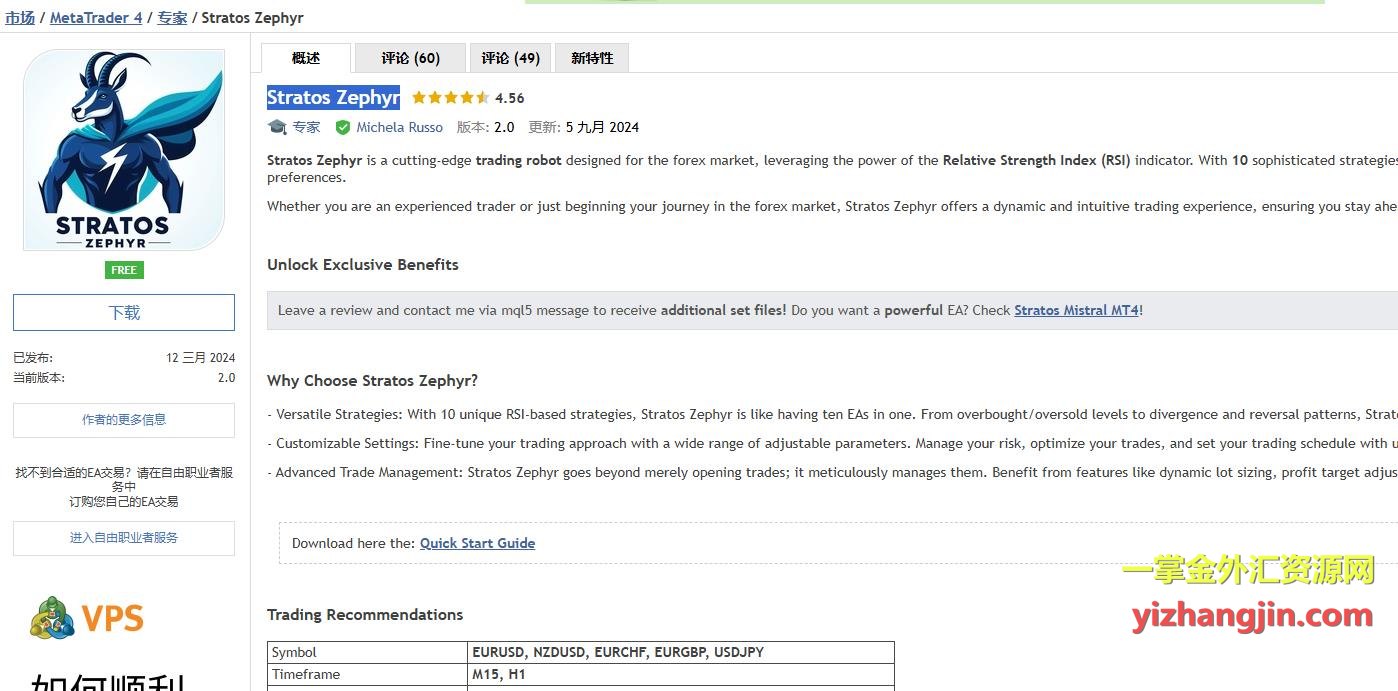Open the 新特性 what's new tab
This screenshot has width=1398, height=691.
pos(592,58)
